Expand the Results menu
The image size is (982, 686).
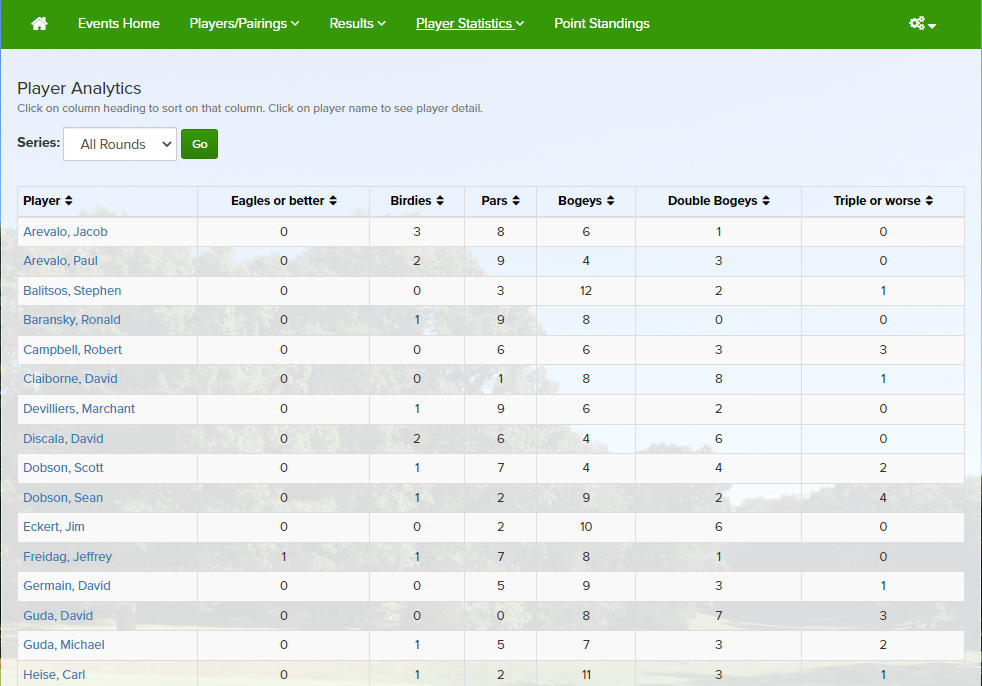pyautogui.click(x=357, y=23)
